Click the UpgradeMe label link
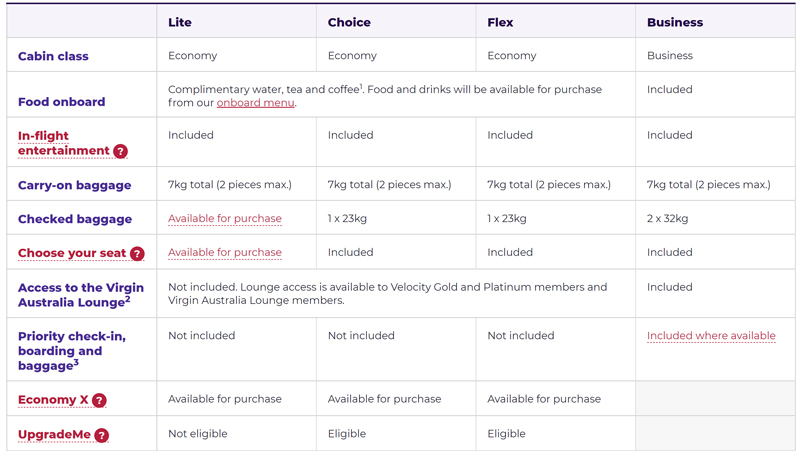800x457 pixels. click(54, 435)
